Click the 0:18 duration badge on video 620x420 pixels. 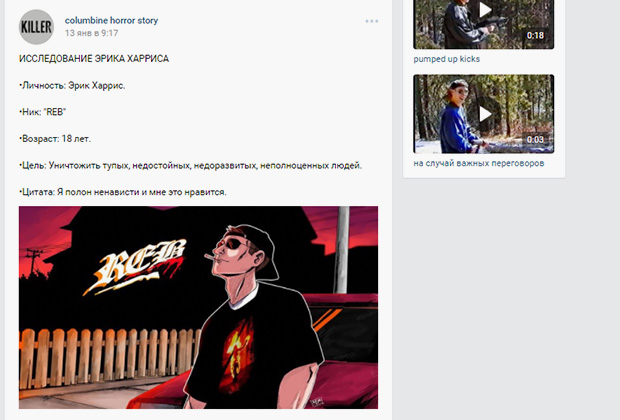click(x=535, y=35)
